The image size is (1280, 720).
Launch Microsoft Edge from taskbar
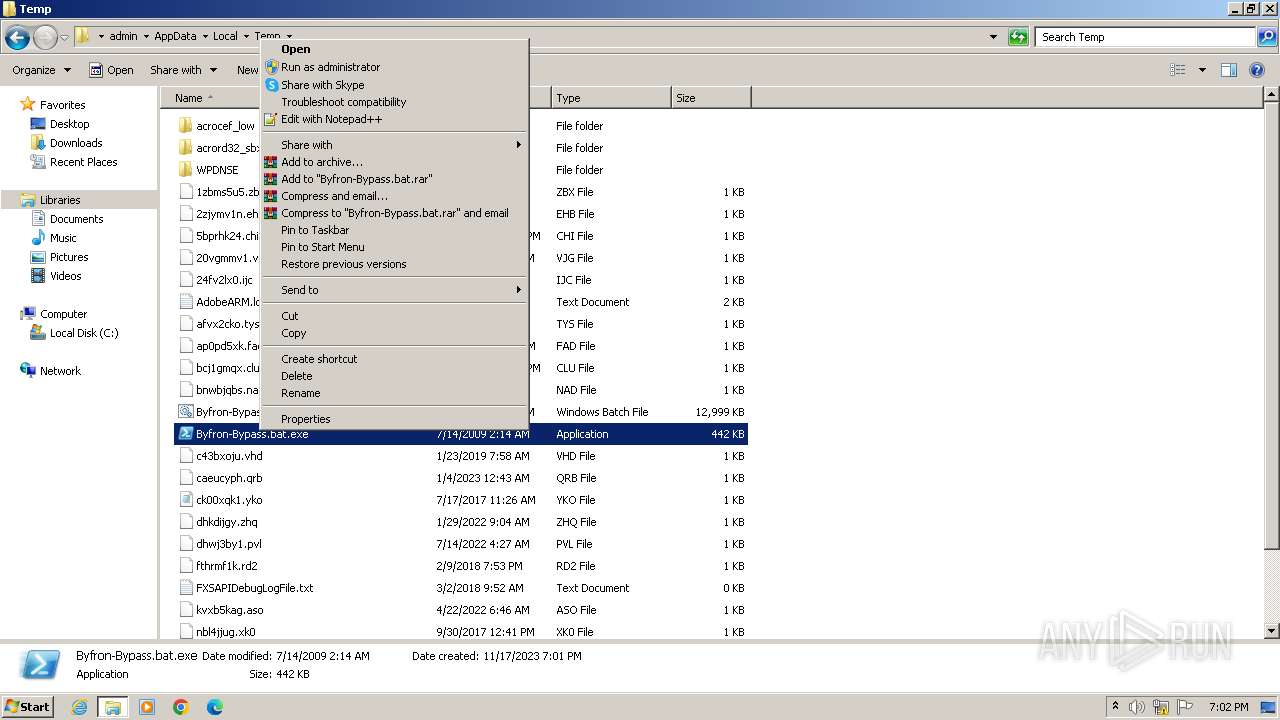click(215, 707)
